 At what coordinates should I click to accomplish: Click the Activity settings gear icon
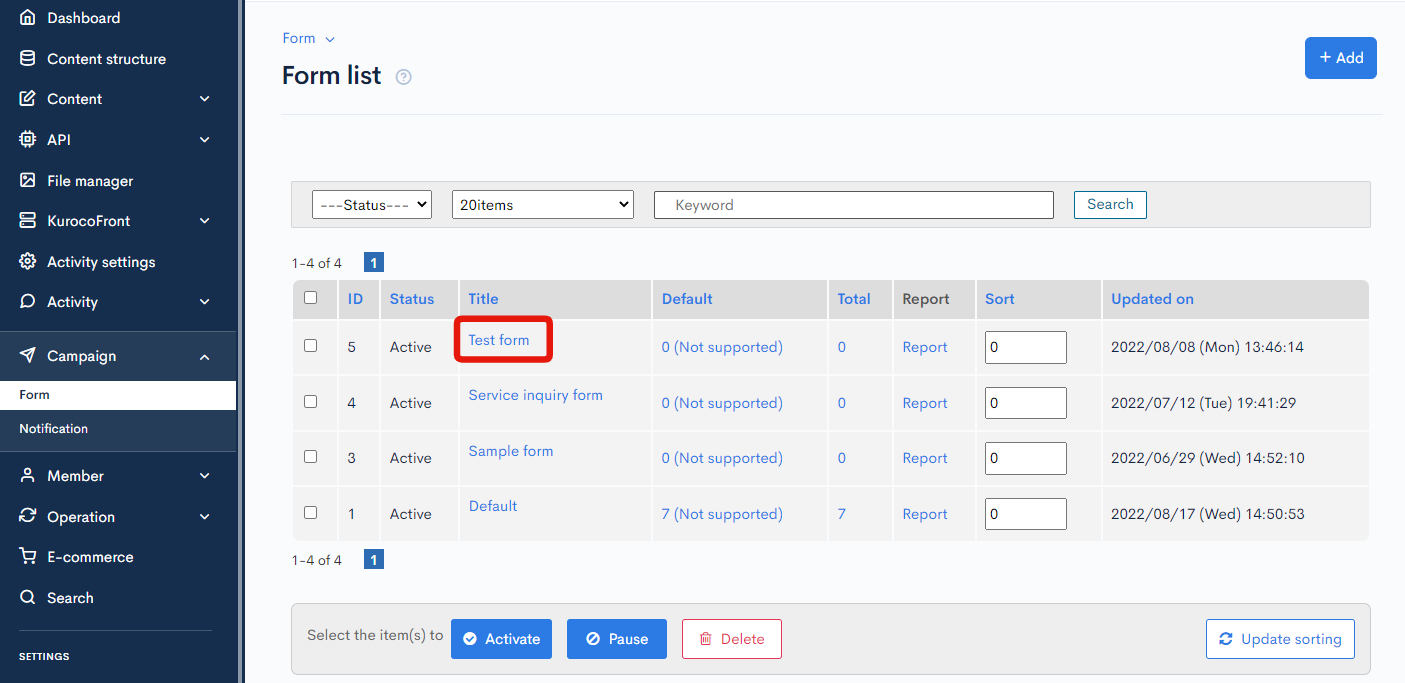click(28, 262)
